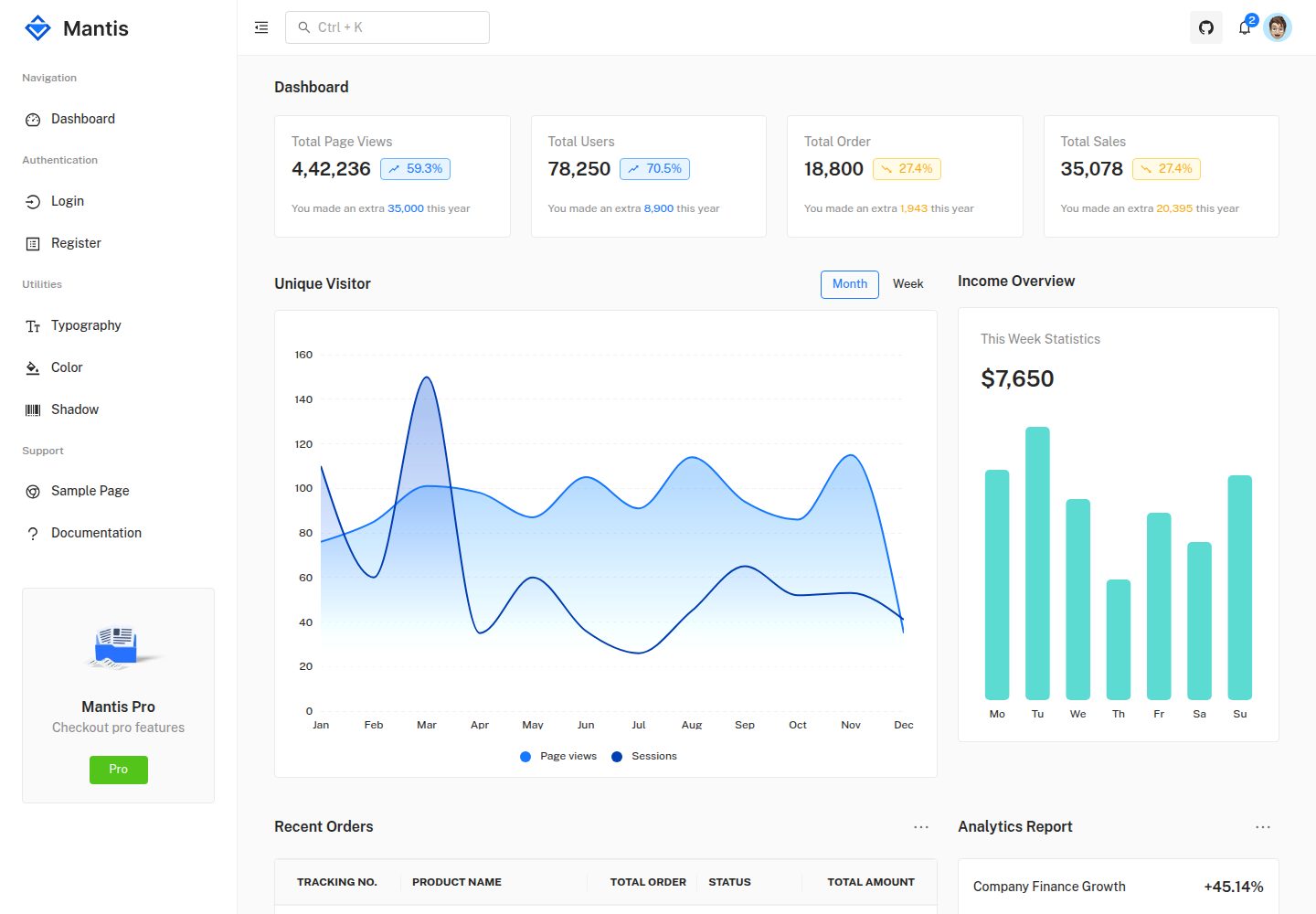1316x914 pixels.
Task: Click the TOTAL AMOUNT column header
Action: 871,883
